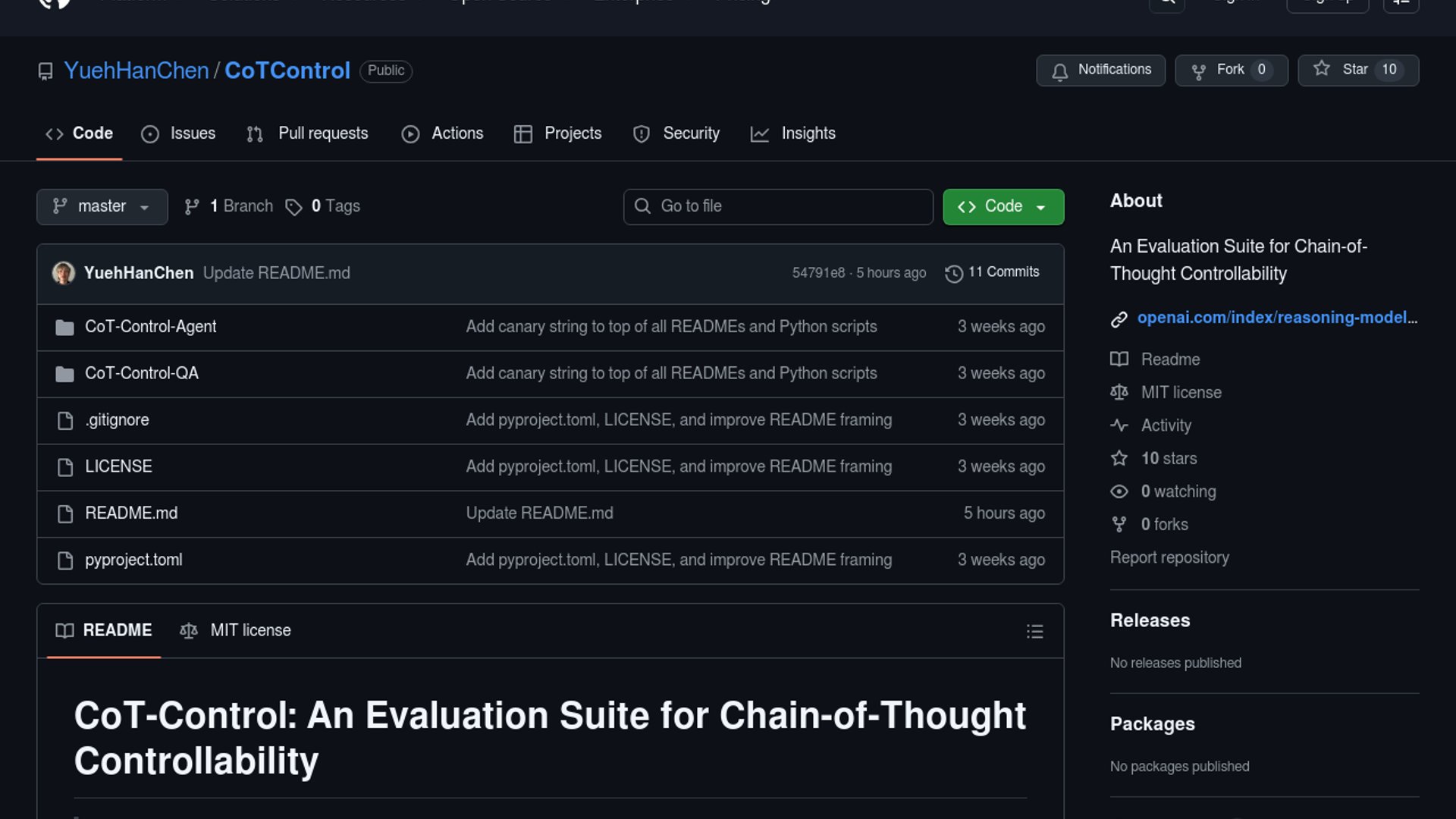Click the Go to file search field
Screen dimensions: 1456x819
tap(777, 206)
